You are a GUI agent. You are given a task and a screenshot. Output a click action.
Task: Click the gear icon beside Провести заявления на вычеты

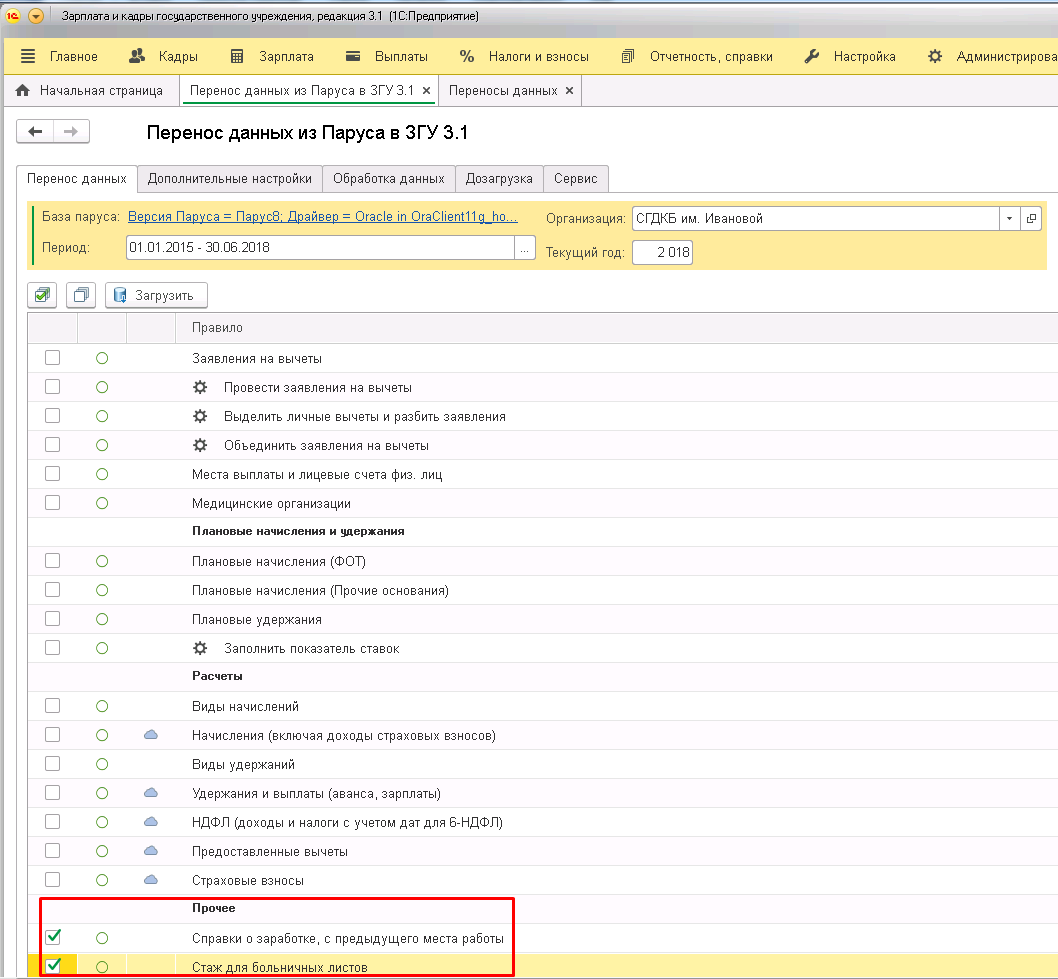tap(200, 387)
